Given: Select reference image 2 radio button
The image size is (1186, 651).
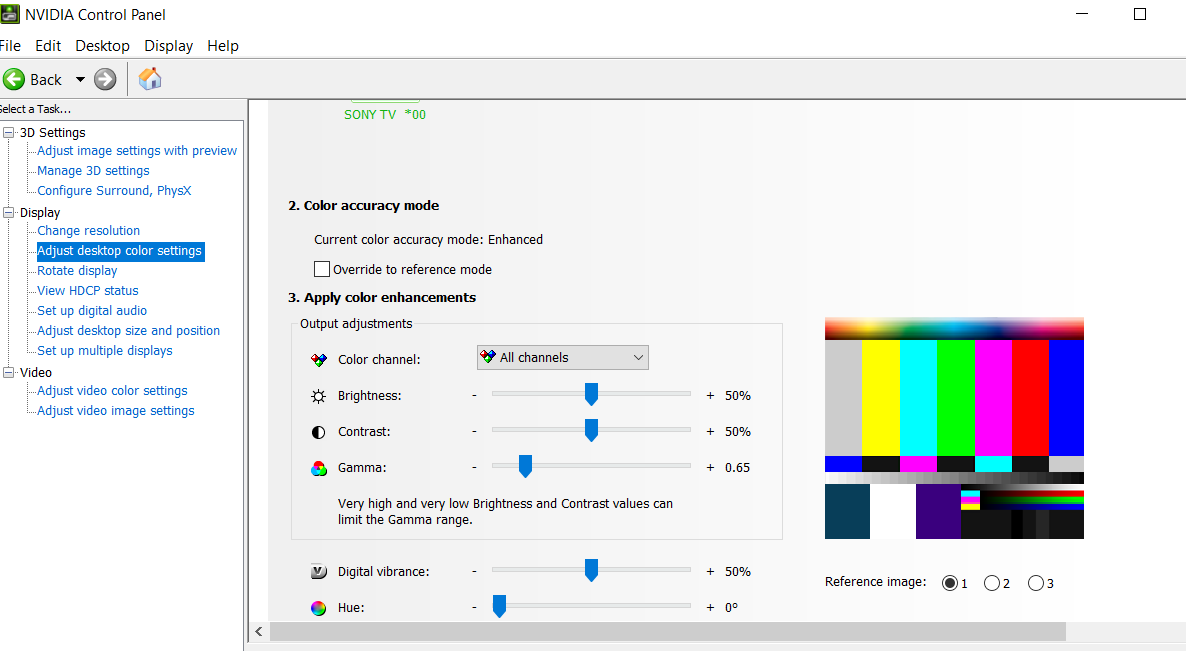Looking at the screenshot, I should 992,583.
